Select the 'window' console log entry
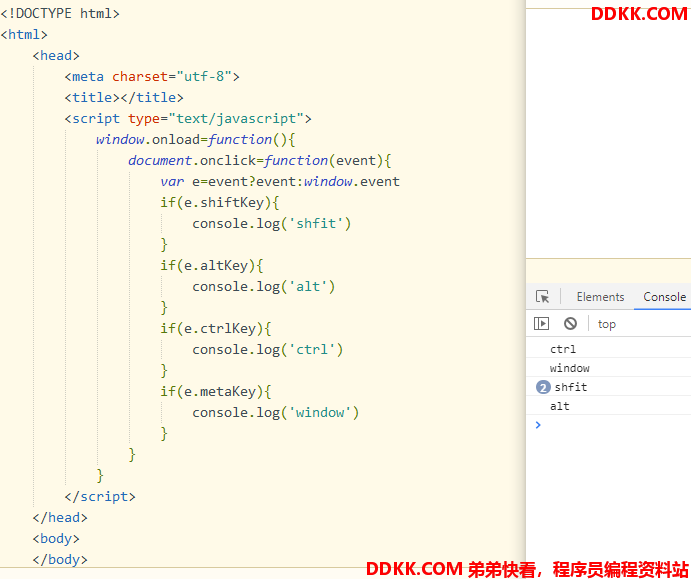 coord(569,368)
